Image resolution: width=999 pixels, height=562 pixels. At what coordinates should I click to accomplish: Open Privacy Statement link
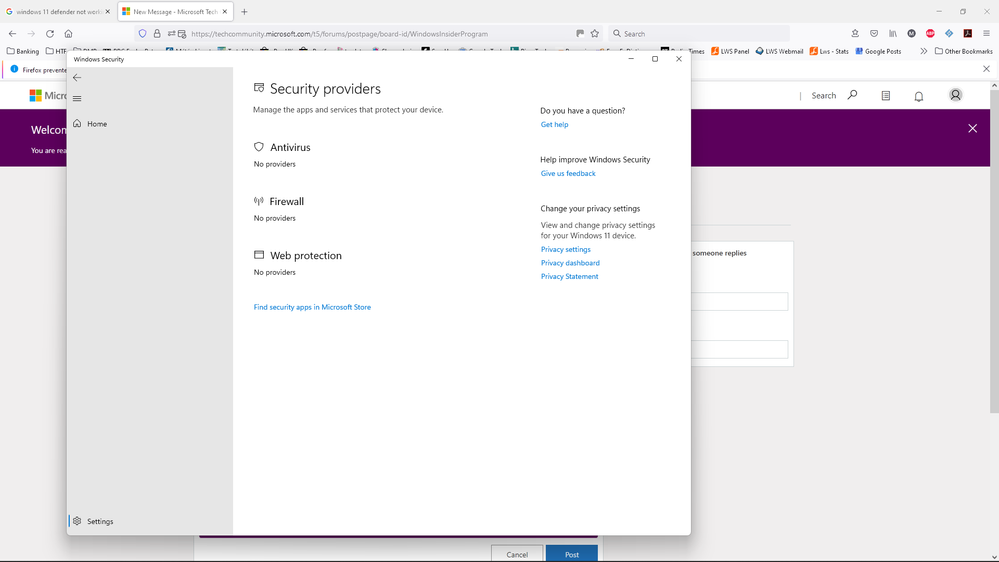pyautogui.click(x=570, y=277)
